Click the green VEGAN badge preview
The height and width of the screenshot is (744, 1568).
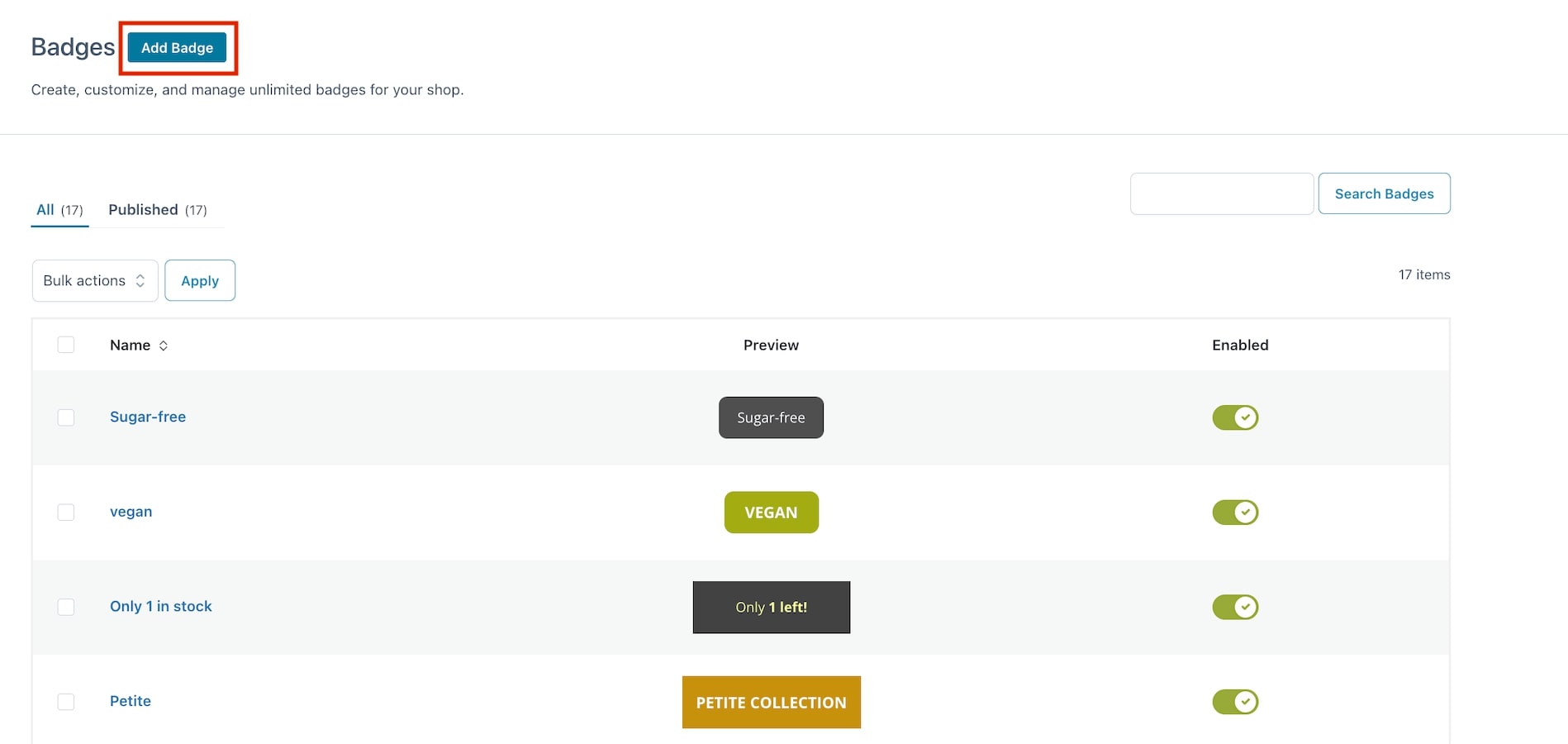(772, 513)
